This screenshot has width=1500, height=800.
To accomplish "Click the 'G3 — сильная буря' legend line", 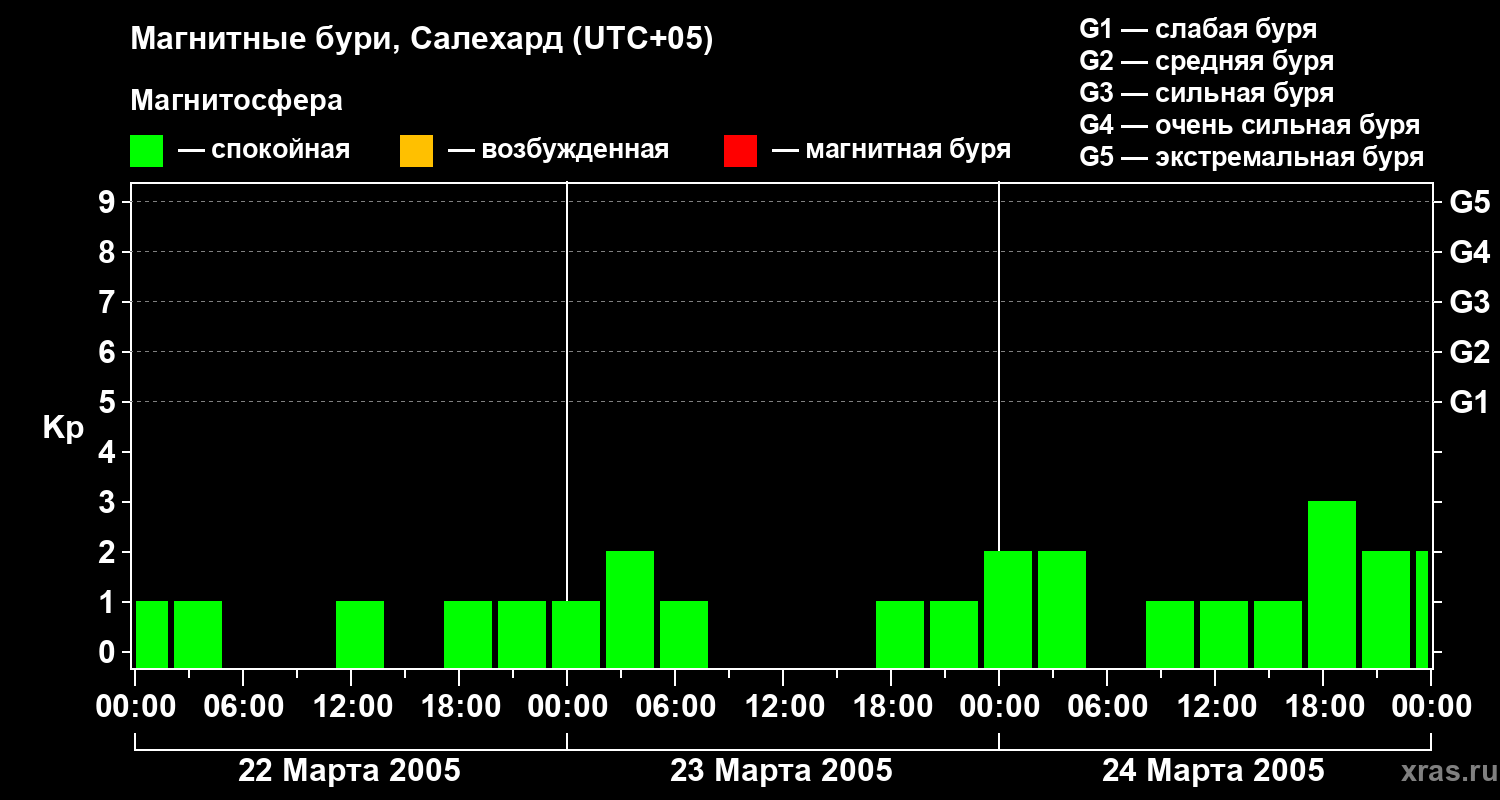I will [1207, 93].
